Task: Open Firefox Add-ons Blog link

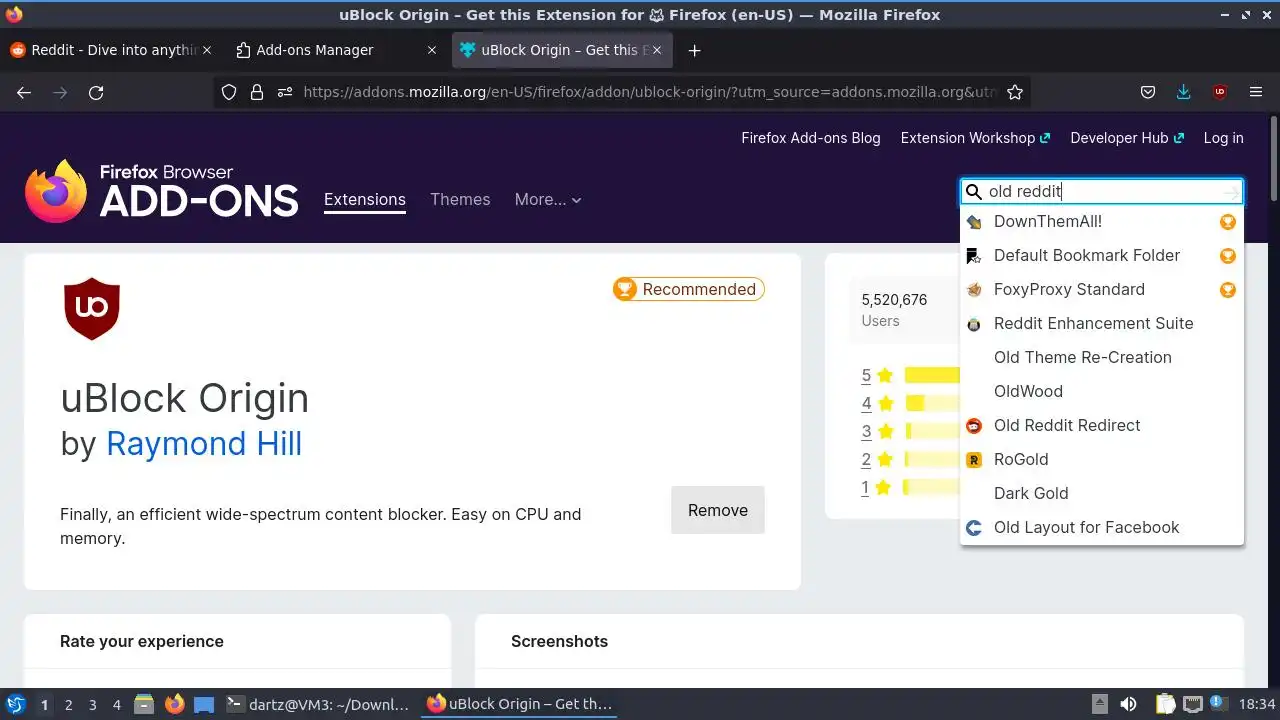Action: pos(811,138)
